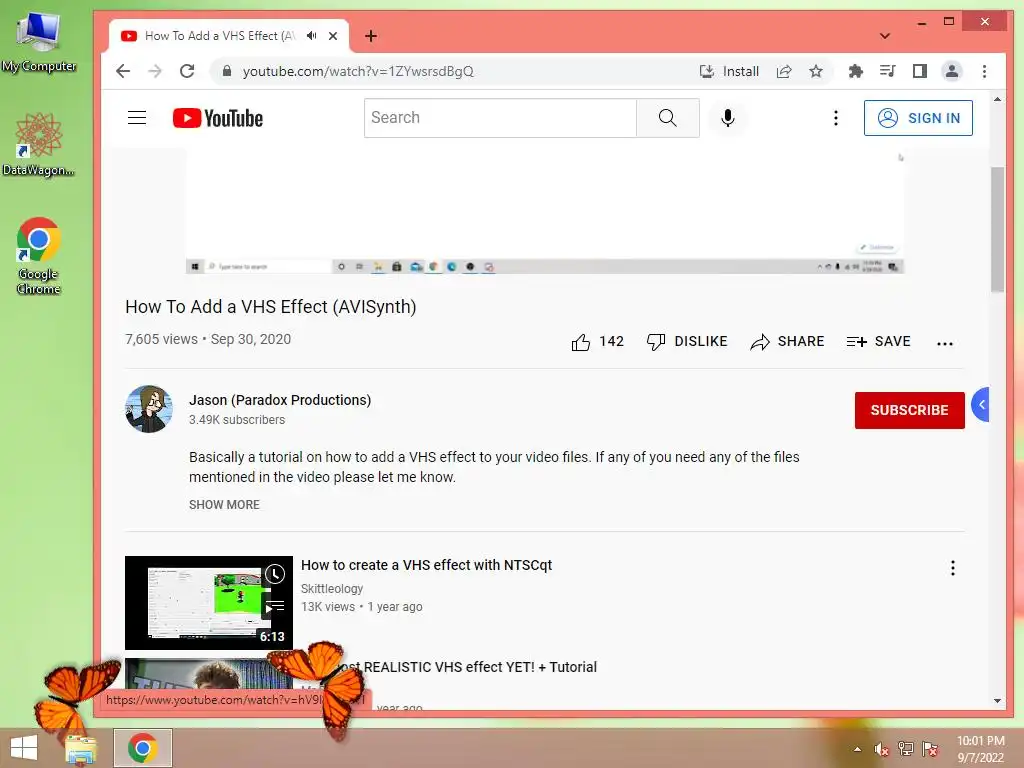Open network tray icon
Screen dimensions: 1024x768
[x=906, y=749]
